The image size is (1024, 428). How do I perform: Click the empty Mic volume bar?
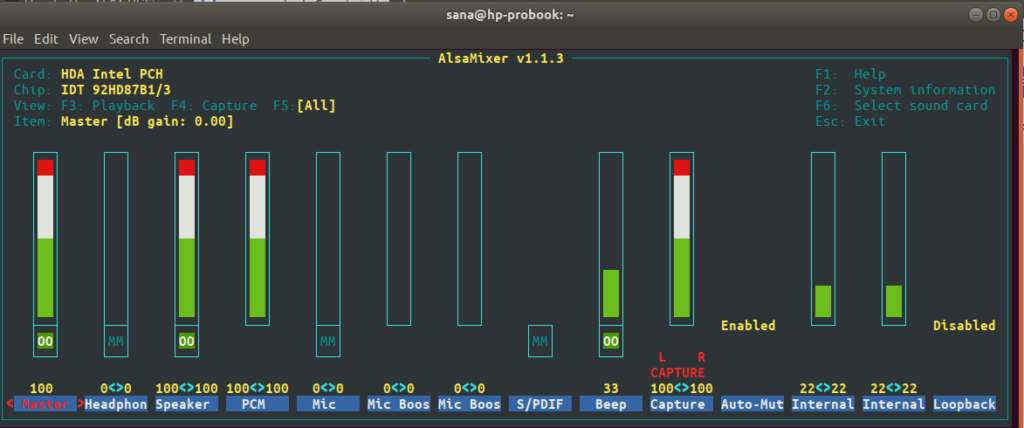coord(328,239)
